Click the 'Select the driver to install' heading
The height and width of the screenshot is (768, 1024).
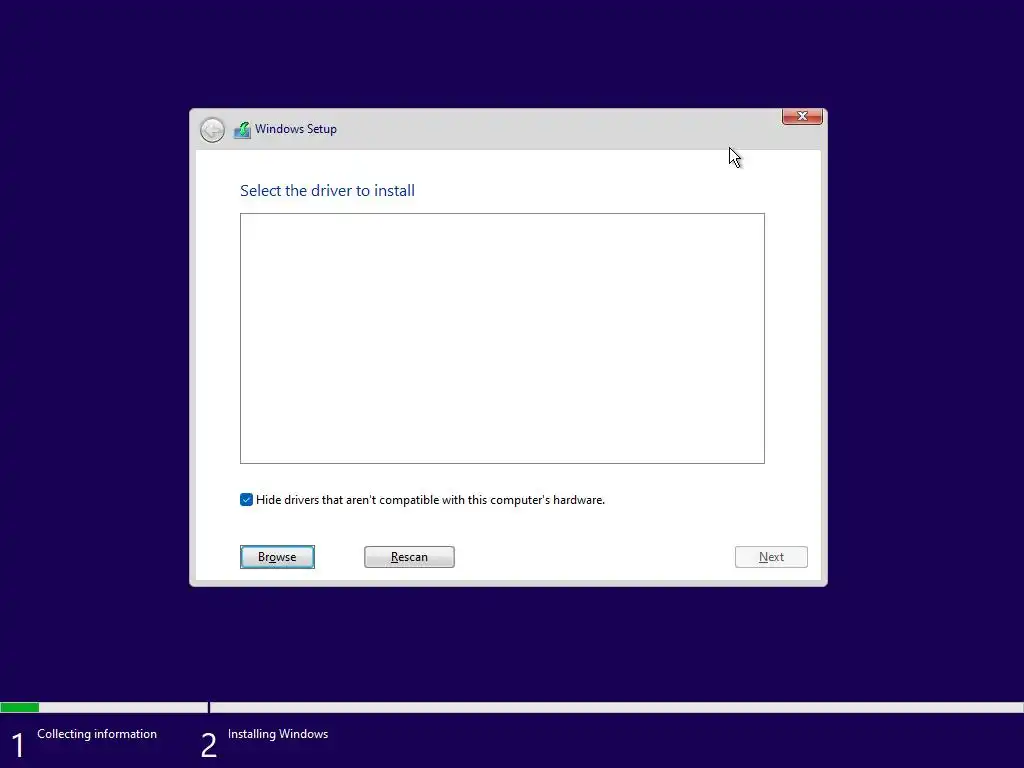click(x=327, y=191)
